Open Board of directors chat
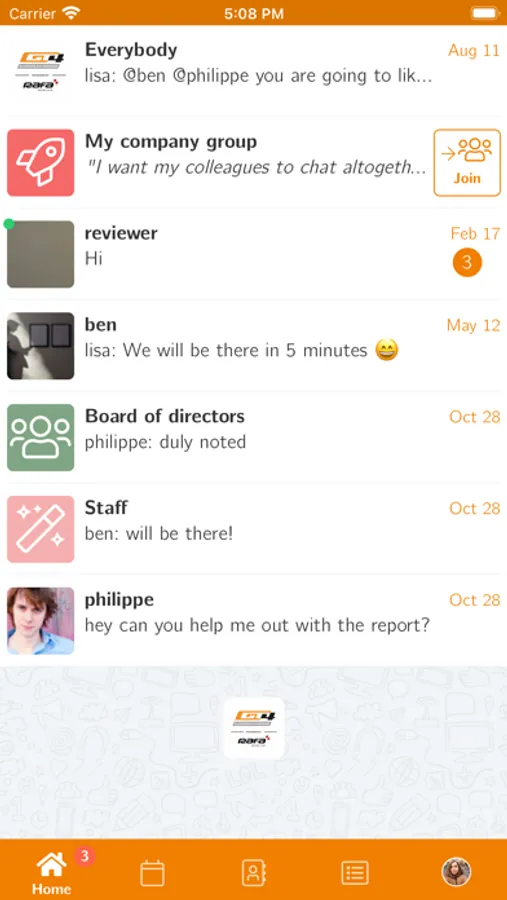 point(253,437)
